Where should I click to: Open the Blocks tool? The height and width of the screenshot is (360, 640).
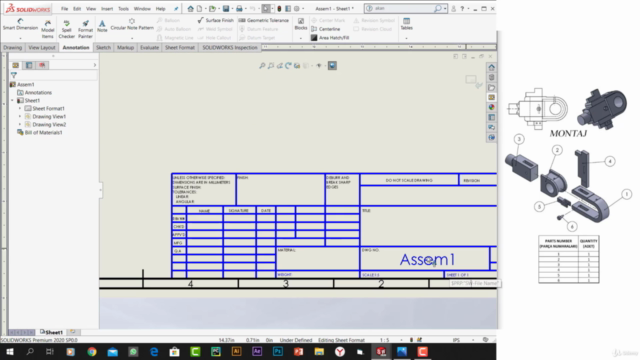click(x=301, y=24)
